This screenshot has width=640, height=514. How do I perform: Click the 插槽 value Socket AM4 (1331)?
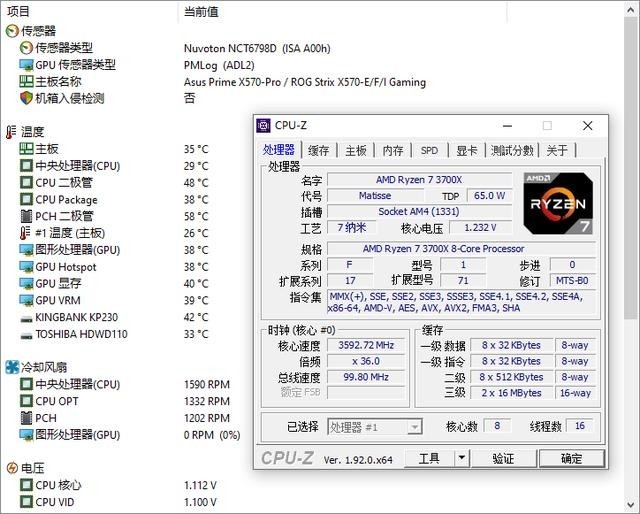(x=419, y=211)
